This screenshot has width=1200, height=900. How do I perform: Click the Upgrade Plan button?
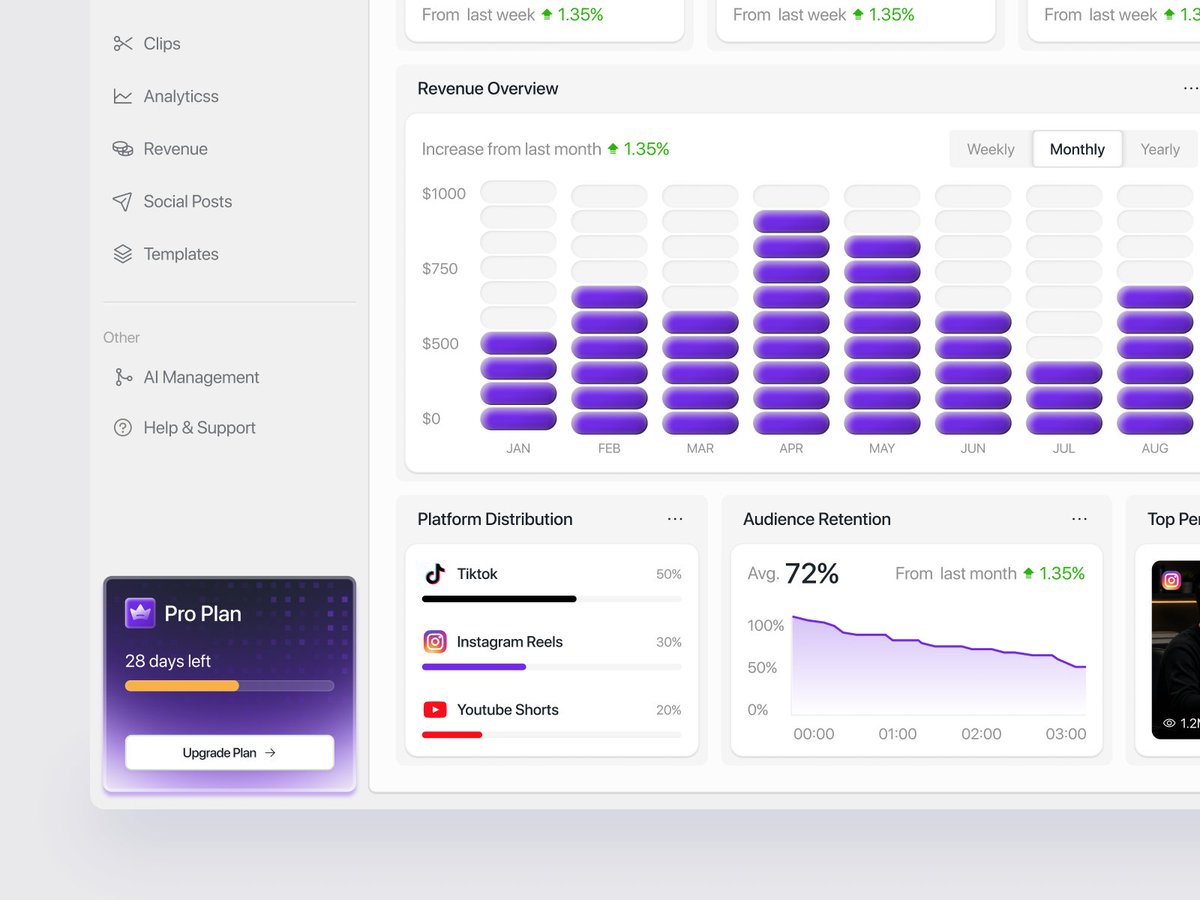229,753
